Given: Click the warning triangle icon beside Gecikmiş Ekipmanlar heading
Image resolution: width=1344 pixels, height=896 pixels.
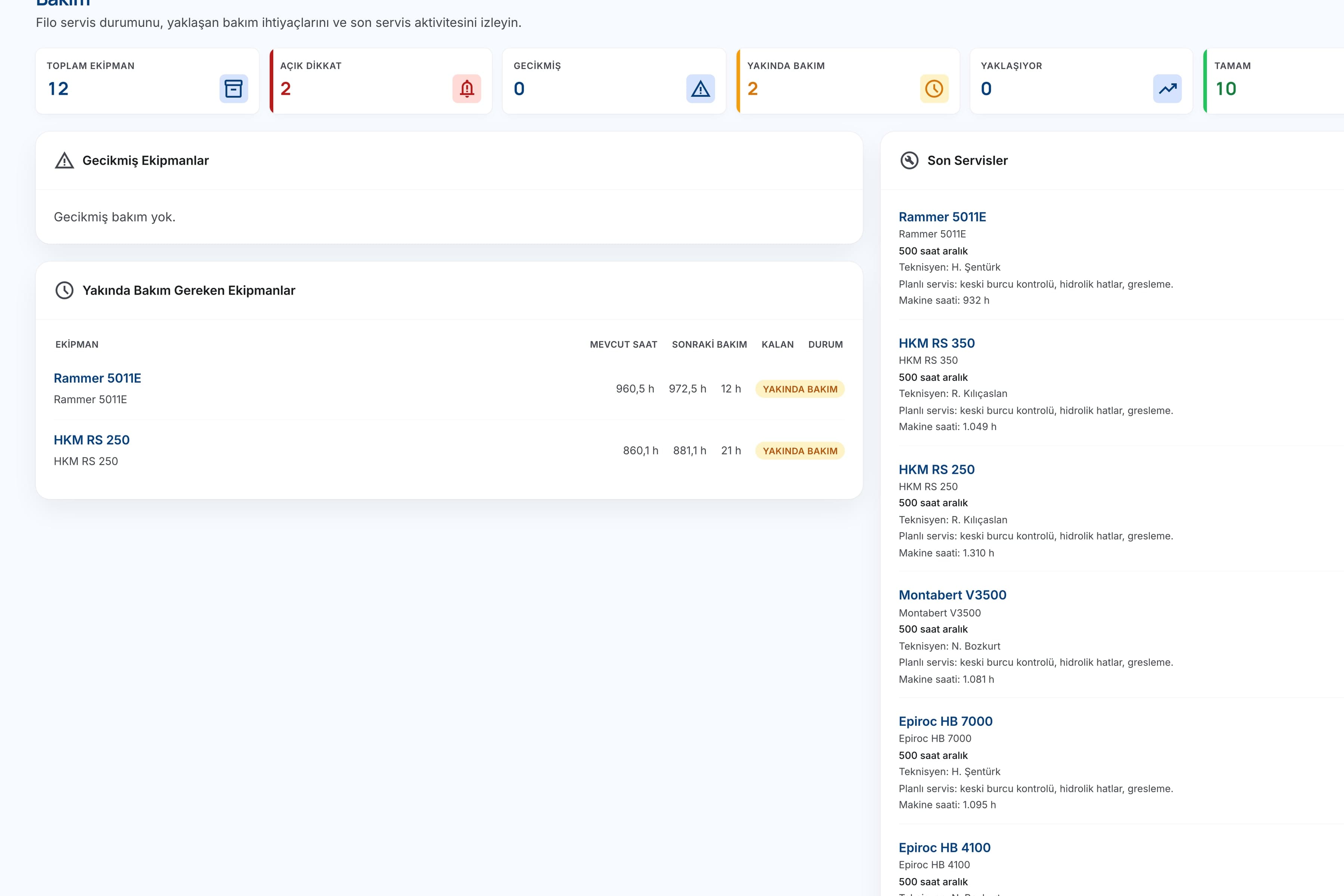Looking at the screenshot, I should click(65, 161).
